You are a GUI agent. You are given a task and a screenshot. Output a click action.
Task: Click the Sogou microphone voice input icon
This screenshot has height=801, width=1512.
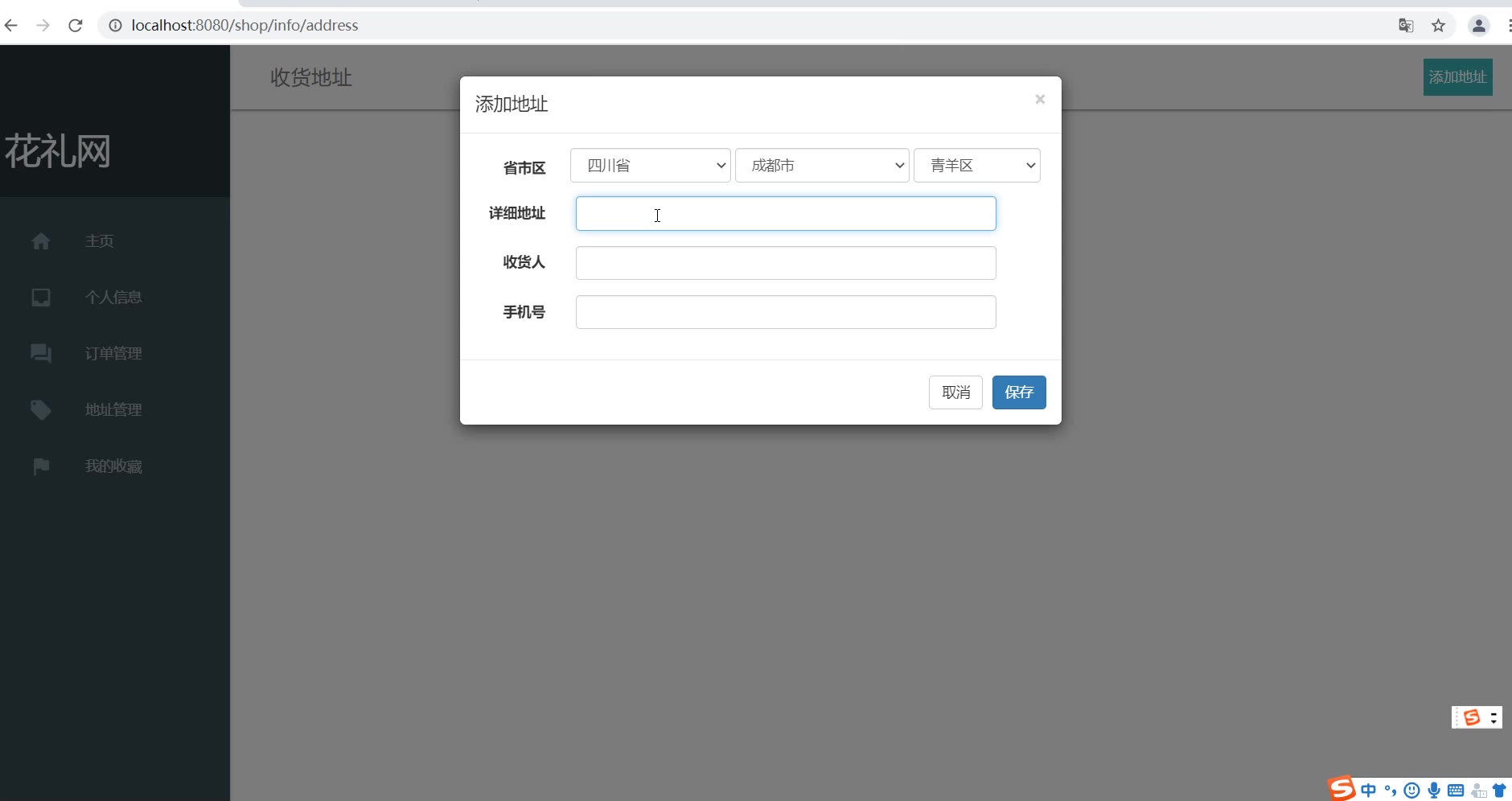[1434, 791]
